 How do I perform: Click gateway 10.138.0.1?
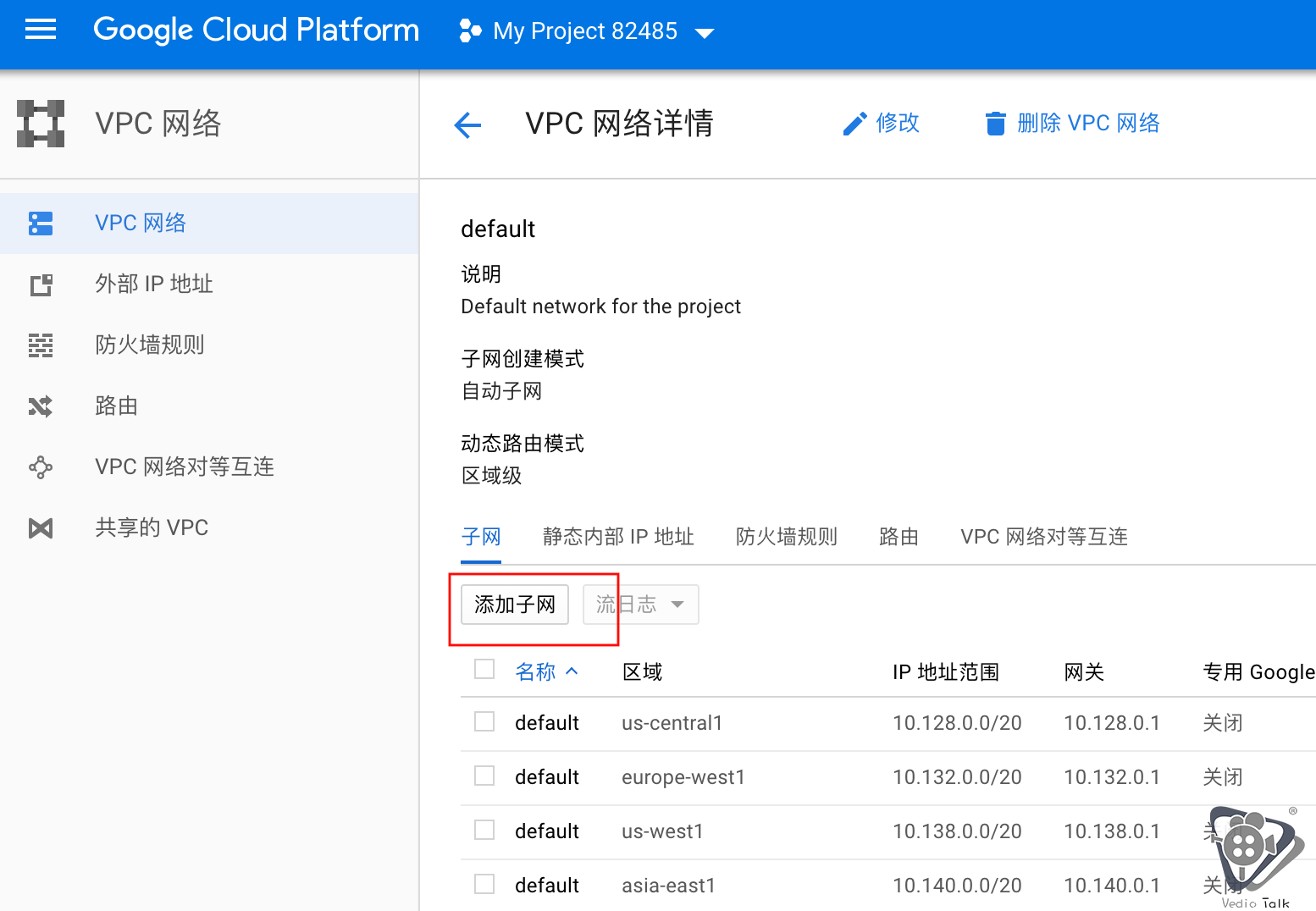pos(1112,831)
